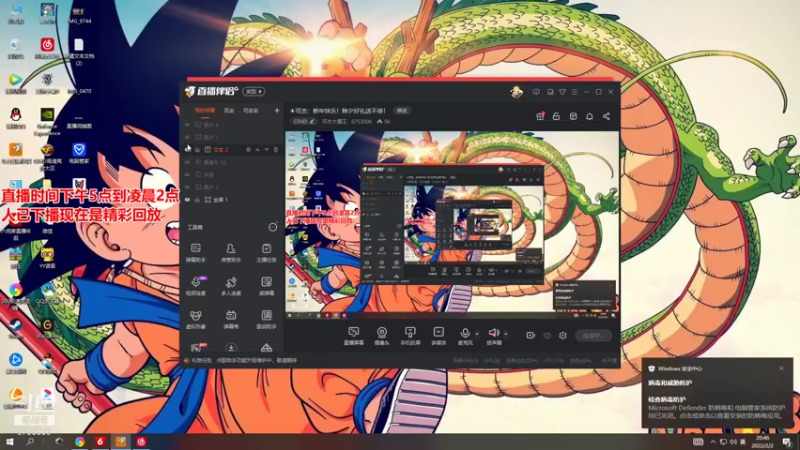Move 文本 2 source up

(257, 149)
